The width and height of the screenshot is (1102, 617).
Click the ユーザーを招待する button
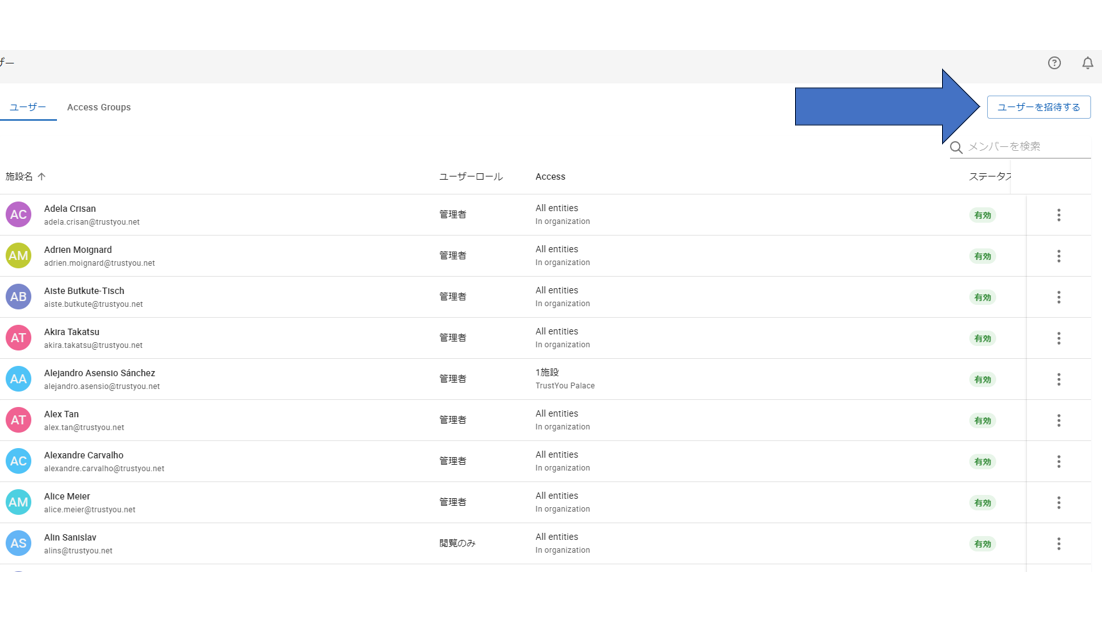(x=1039, y=107)
